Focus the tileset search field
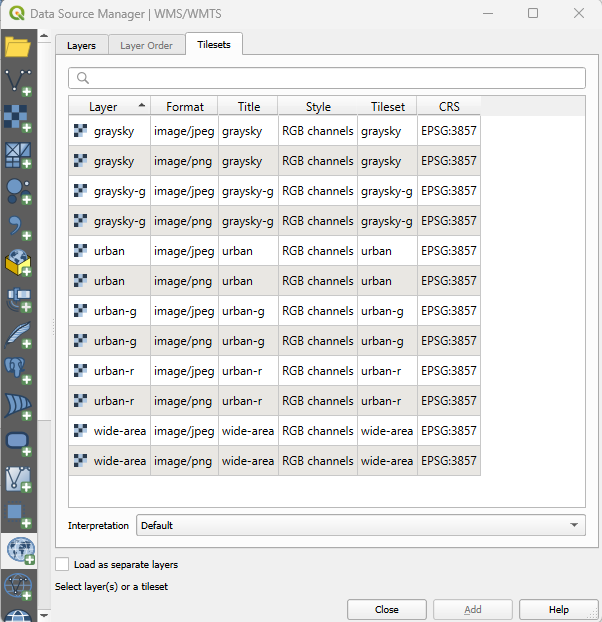 tap(327, 78)
